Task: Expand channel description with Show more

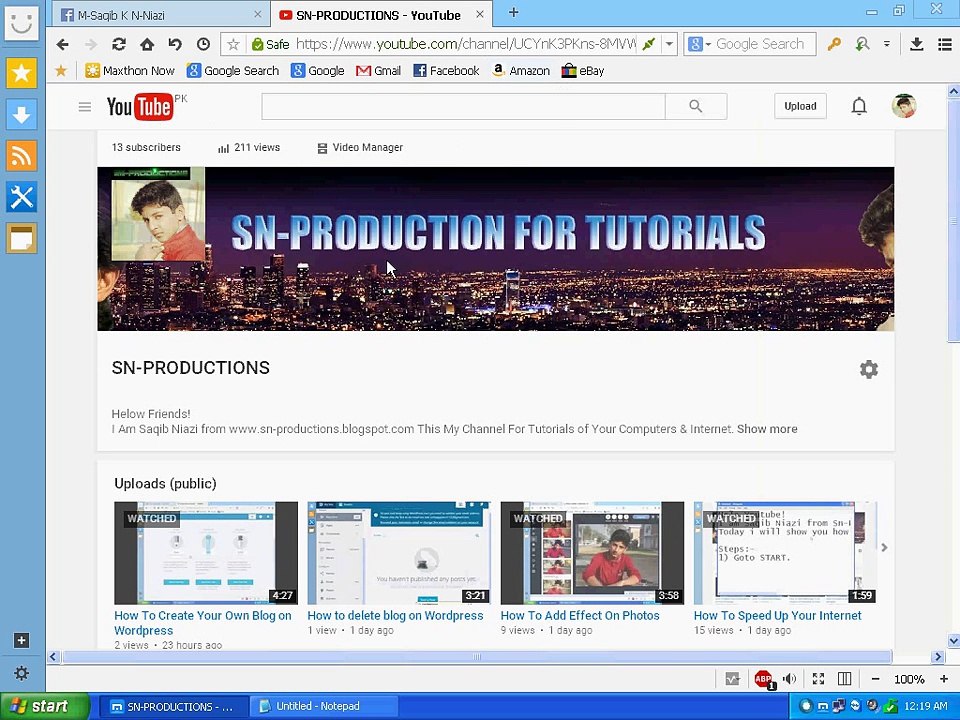Action: [x=766, y=429]
